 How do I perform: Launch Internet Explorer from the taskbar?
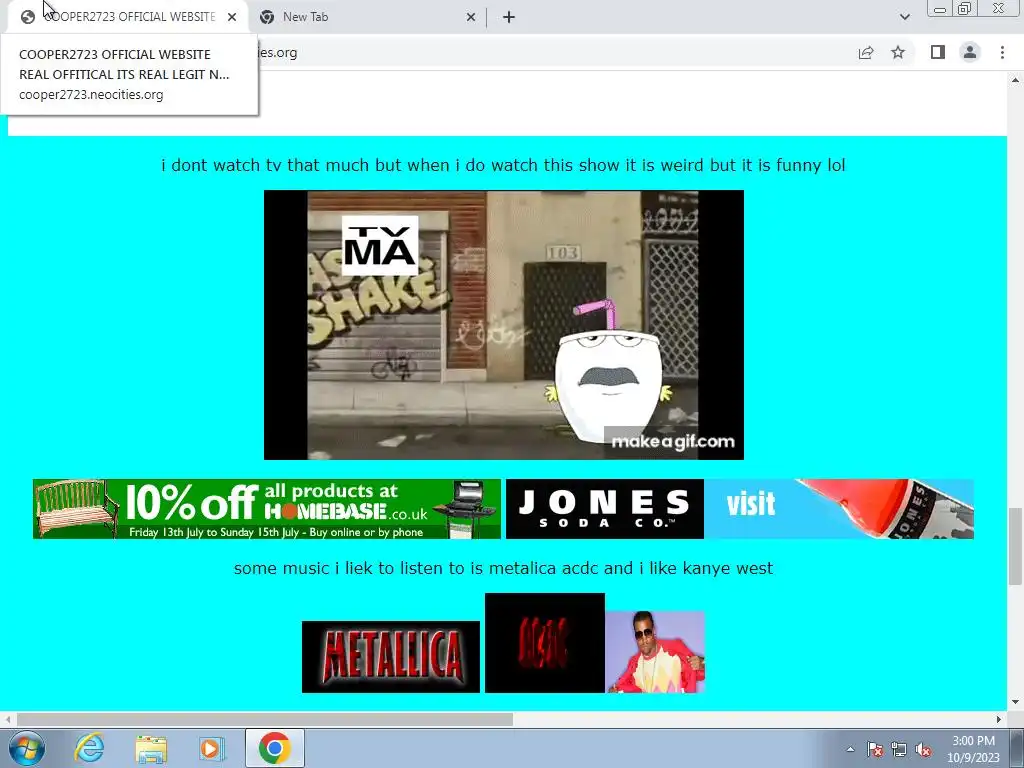click(89, 748)
